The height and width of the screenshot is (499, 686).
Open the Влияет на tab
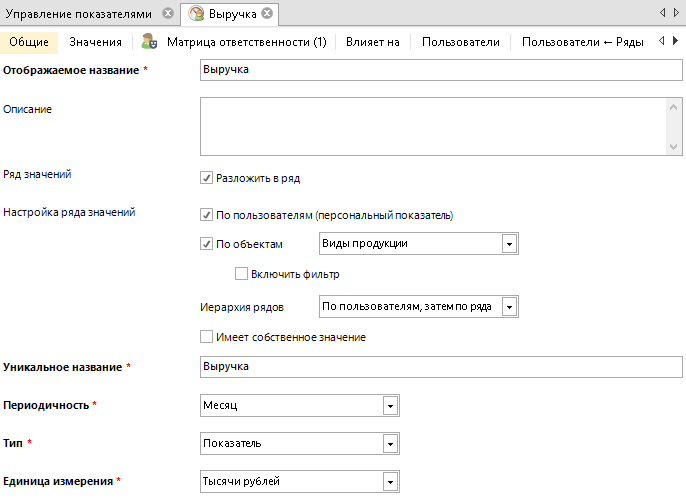372,42
